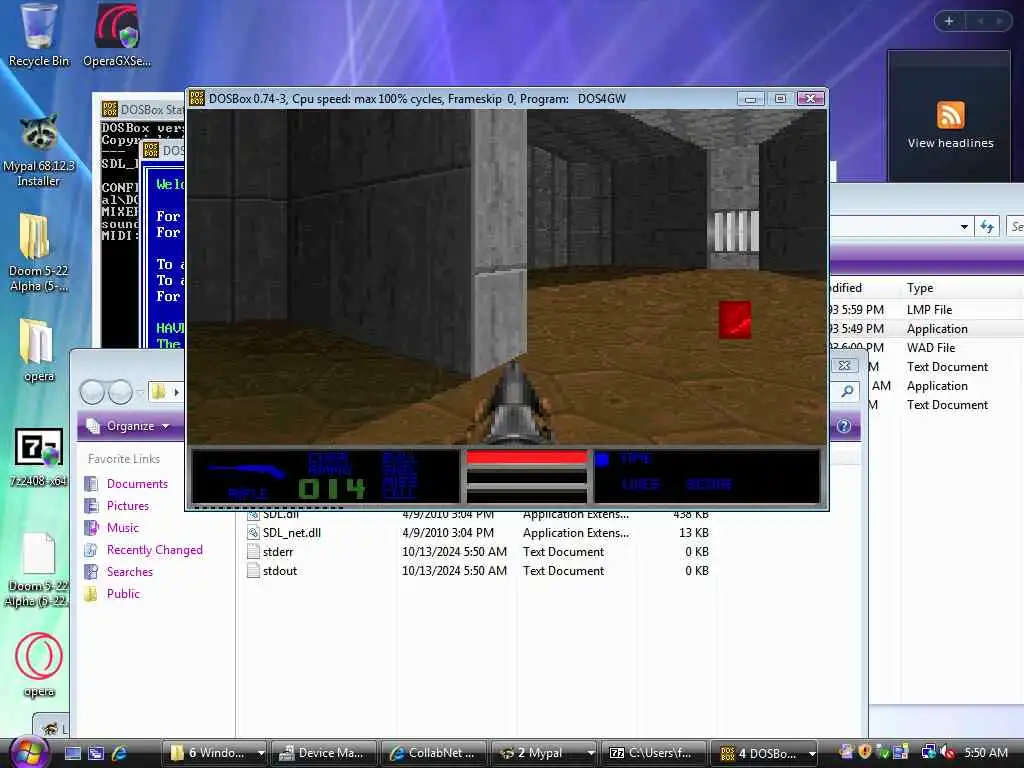The width and height of the screenshot is (1024, 768).
Task: Open Music favorite link
Action: (123, 528)
